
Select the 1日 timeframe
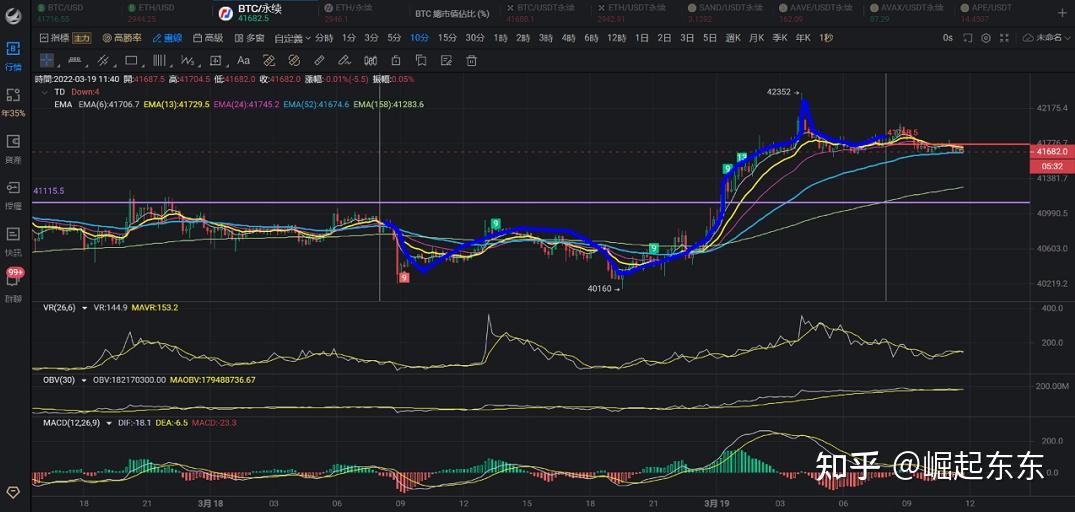[x=642, y=38]
